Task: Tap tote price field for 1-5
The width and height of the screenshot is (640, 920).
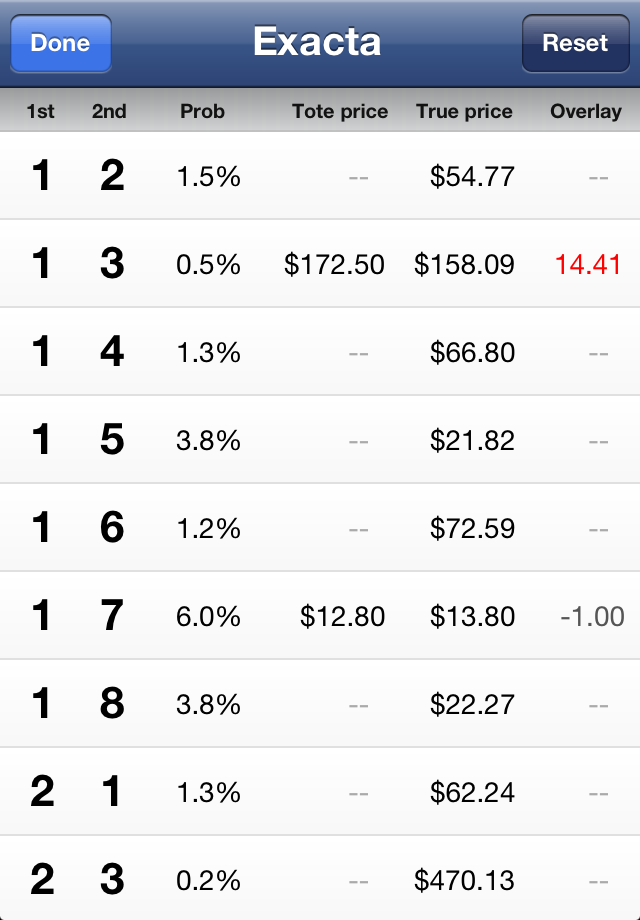Action: (358, 441)
